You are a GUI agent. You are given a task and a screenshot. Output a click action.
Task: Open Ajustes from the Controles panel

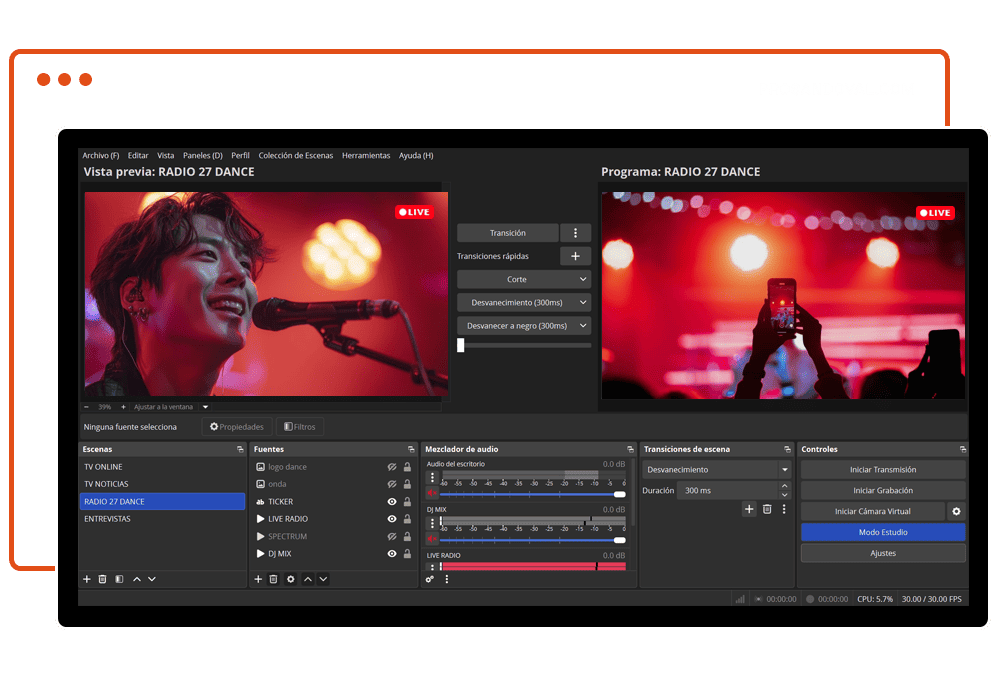883,552
